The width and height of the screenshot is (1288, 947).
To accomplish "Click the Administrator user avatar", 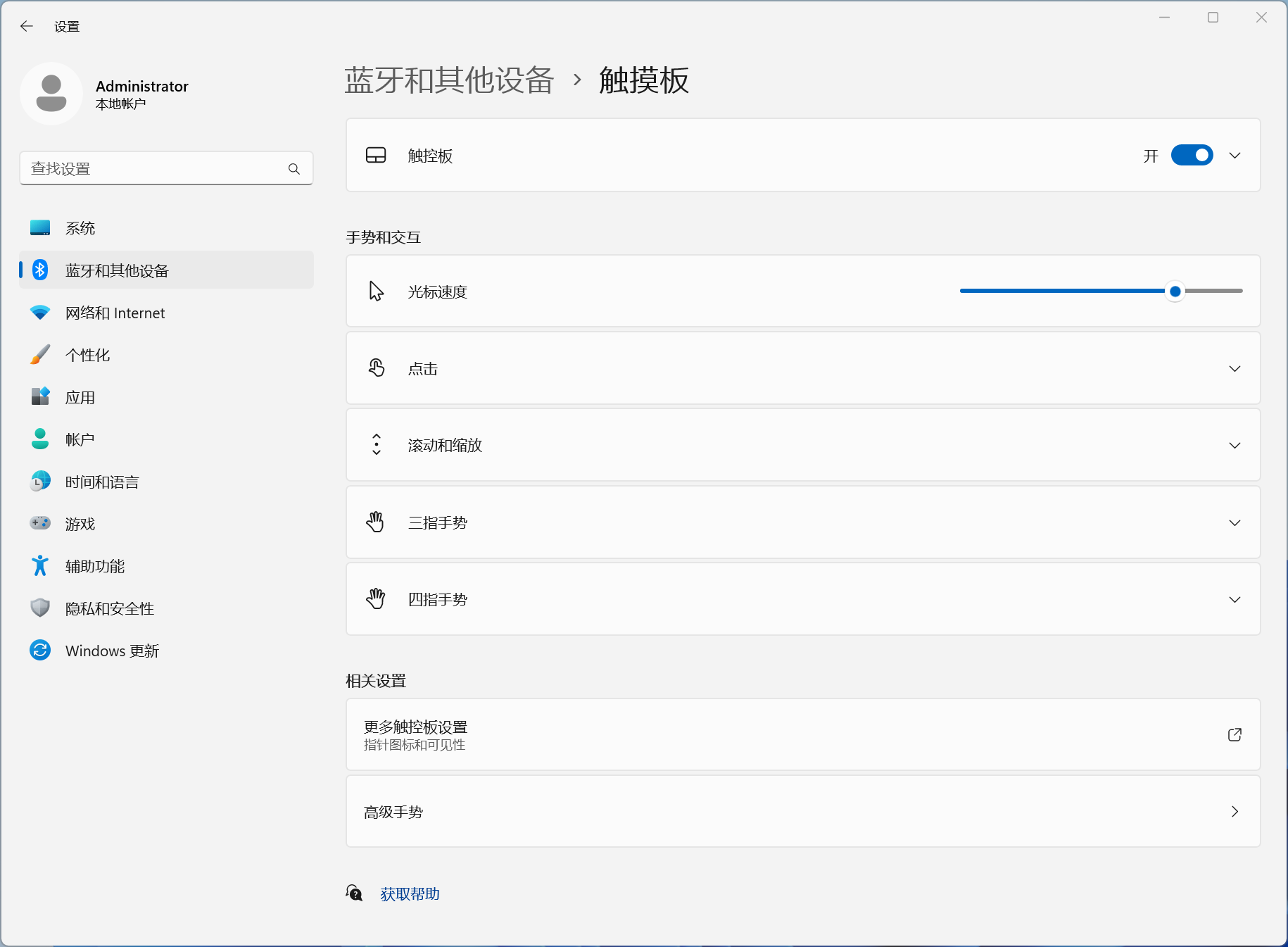I will 51,94.
